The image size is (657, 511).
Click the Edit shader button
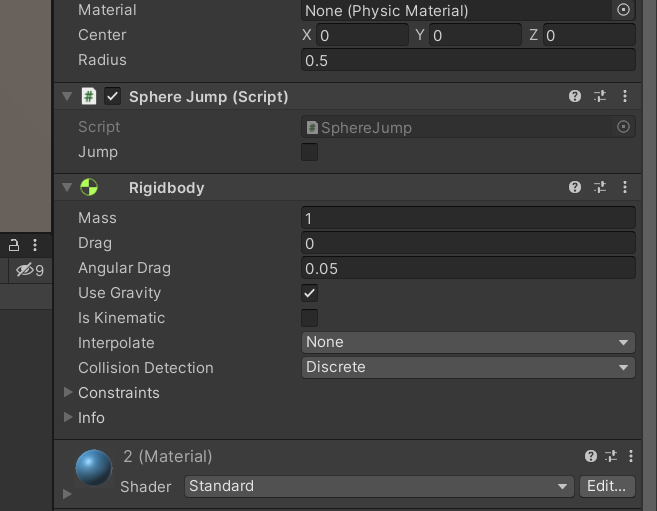(607, 486)
